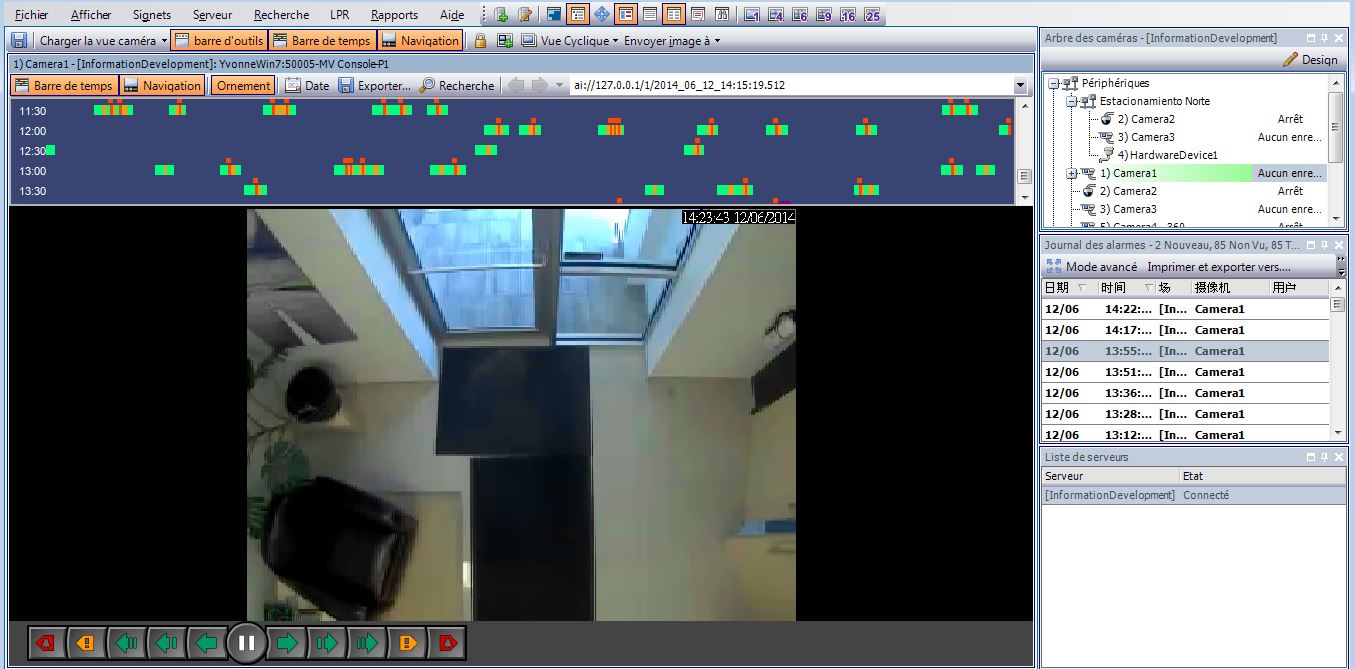Viewport: 1355px width, 669px height.
Task: Select the 4-camera view layout icon
Action: pyautogui.click(x=776, y=15)
